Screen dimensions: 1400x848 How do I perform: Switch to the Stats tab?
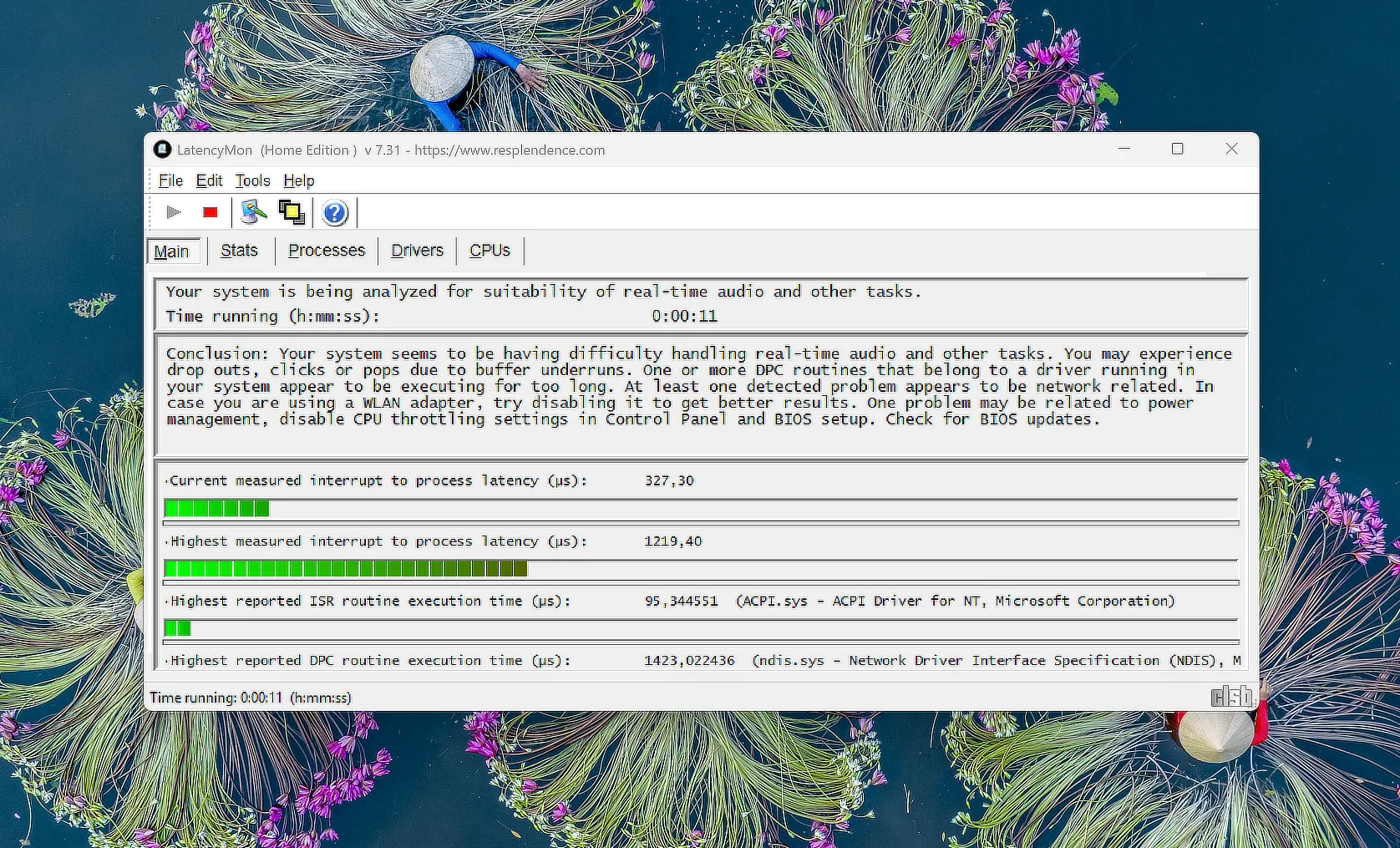(239, 251)
